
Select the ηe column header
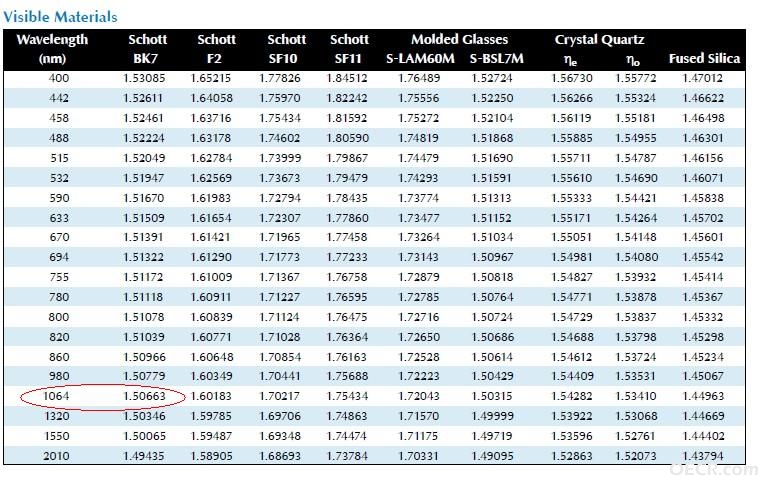pyautogui.click(x=571, y=60)
